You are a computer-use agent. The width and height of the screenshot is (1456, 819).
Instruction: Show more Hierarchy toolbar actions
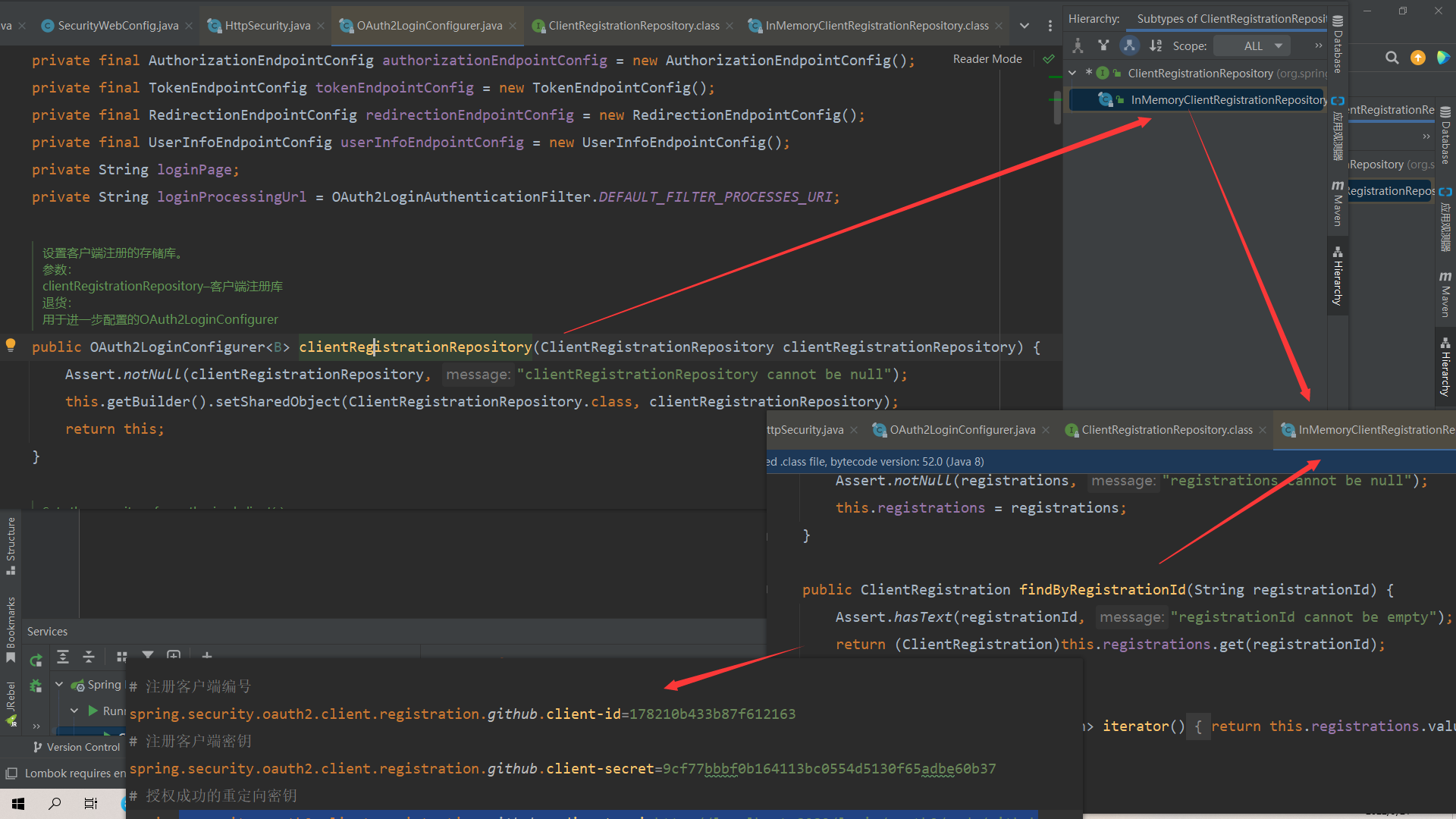coord(1318,46)
